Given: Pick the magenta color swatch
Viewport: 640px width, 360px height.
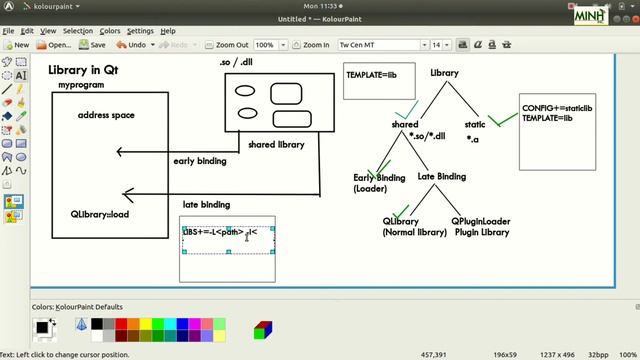Looking at the screenshot, I should pos(195,324).
